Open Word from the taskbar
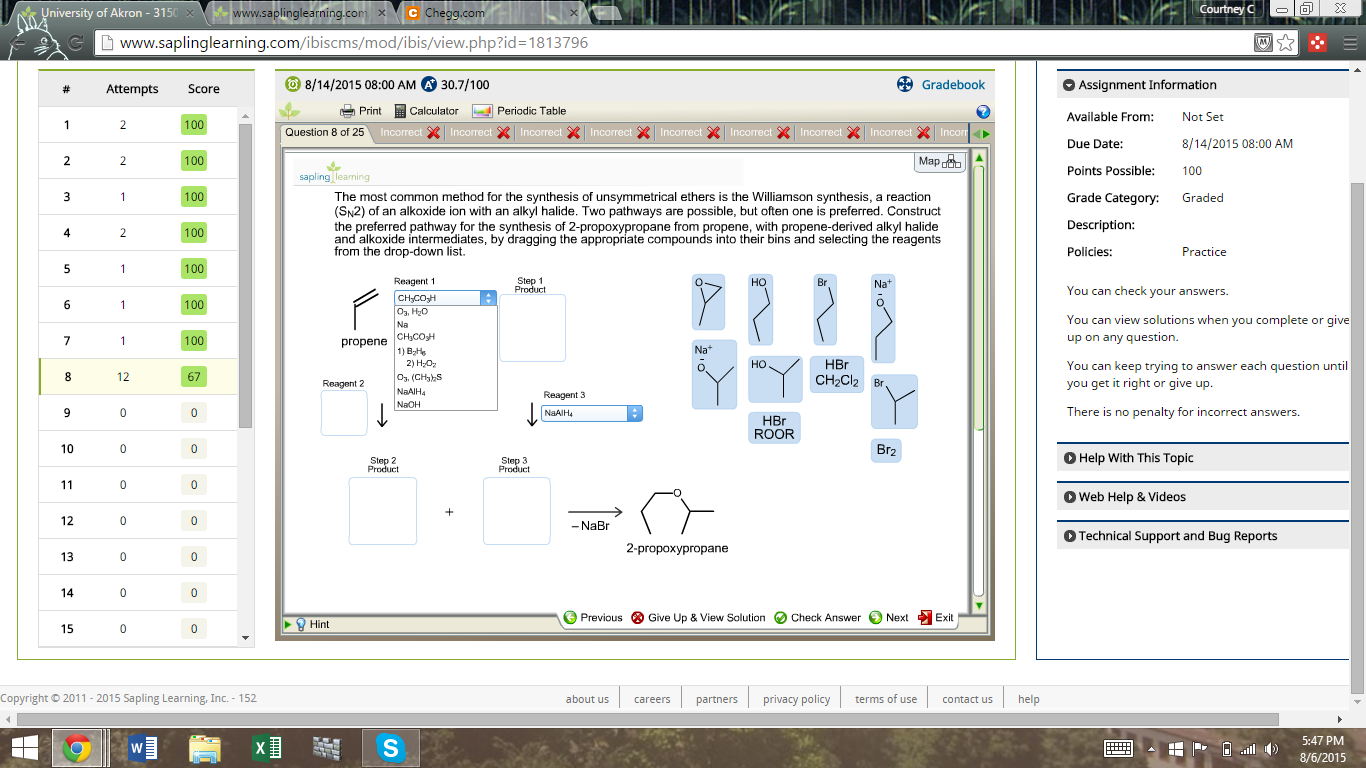The height and width of the screenshot is (768, 1366). [x=144, y=747]
